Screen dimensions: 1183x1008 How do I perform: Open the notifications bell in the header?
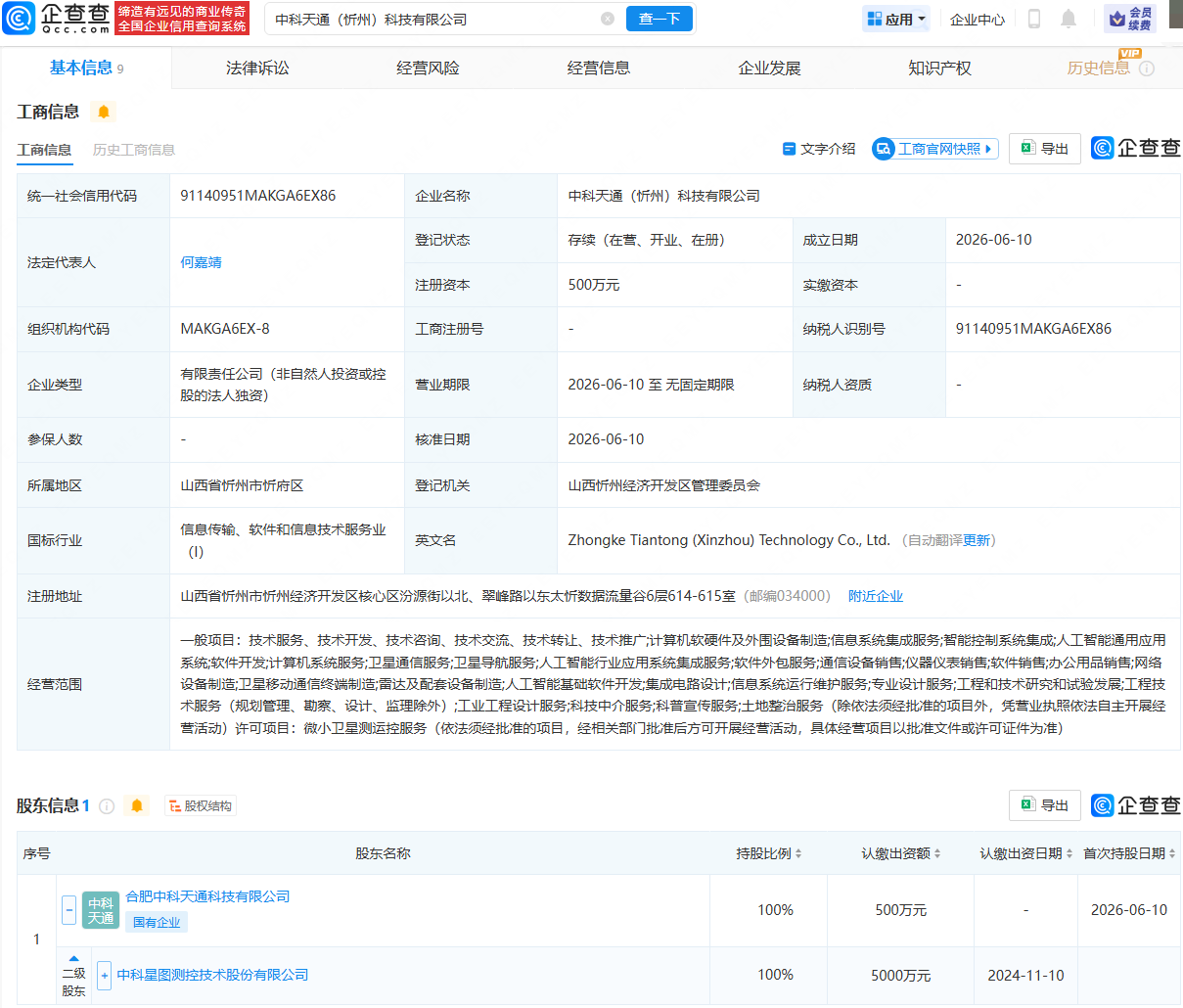1069,19
